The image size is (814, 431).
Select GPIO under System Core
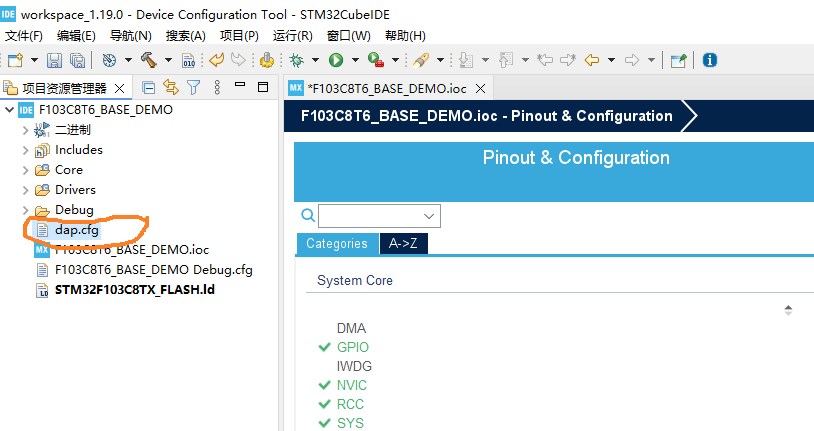click(x=352, y=347)
